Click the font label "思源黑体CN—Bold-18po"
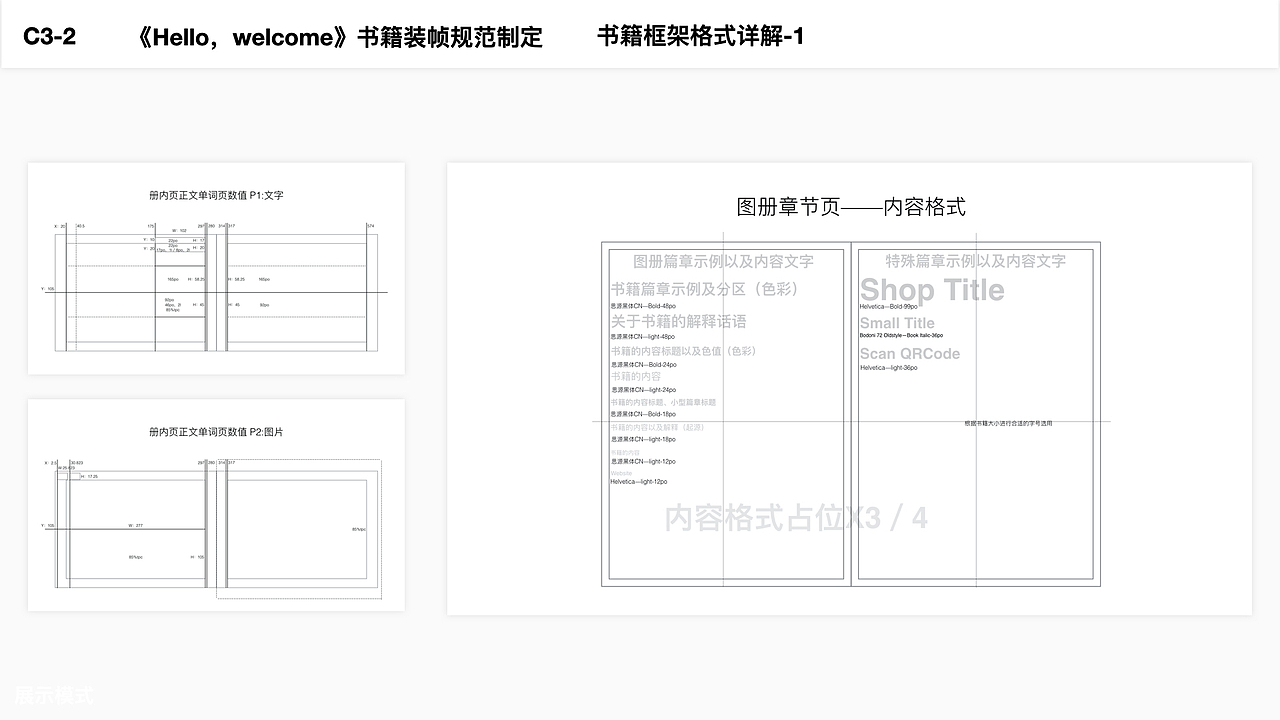 click(643, 414)
